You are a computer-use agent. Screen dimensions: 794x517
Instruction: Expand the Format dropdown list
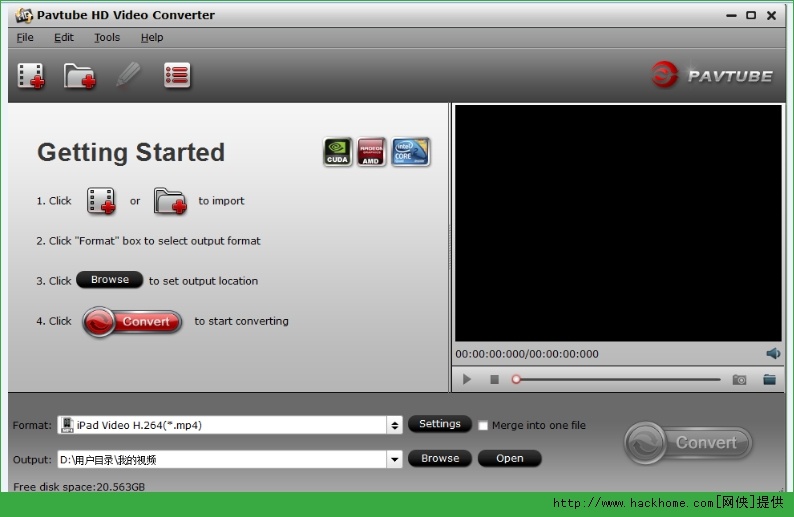395,425
